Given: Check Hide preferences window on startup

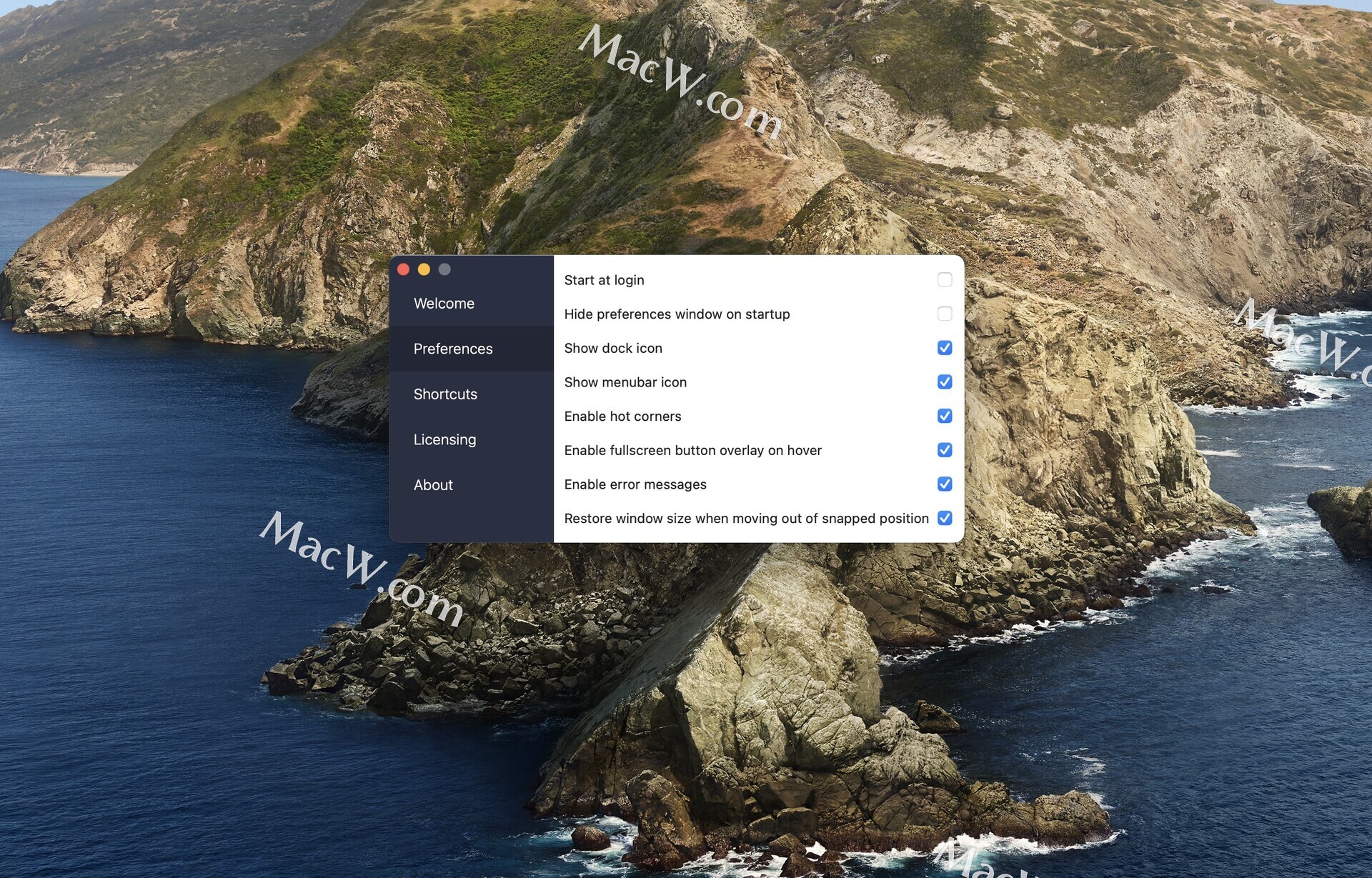Looking at the screenshot, I should point(944,314).
